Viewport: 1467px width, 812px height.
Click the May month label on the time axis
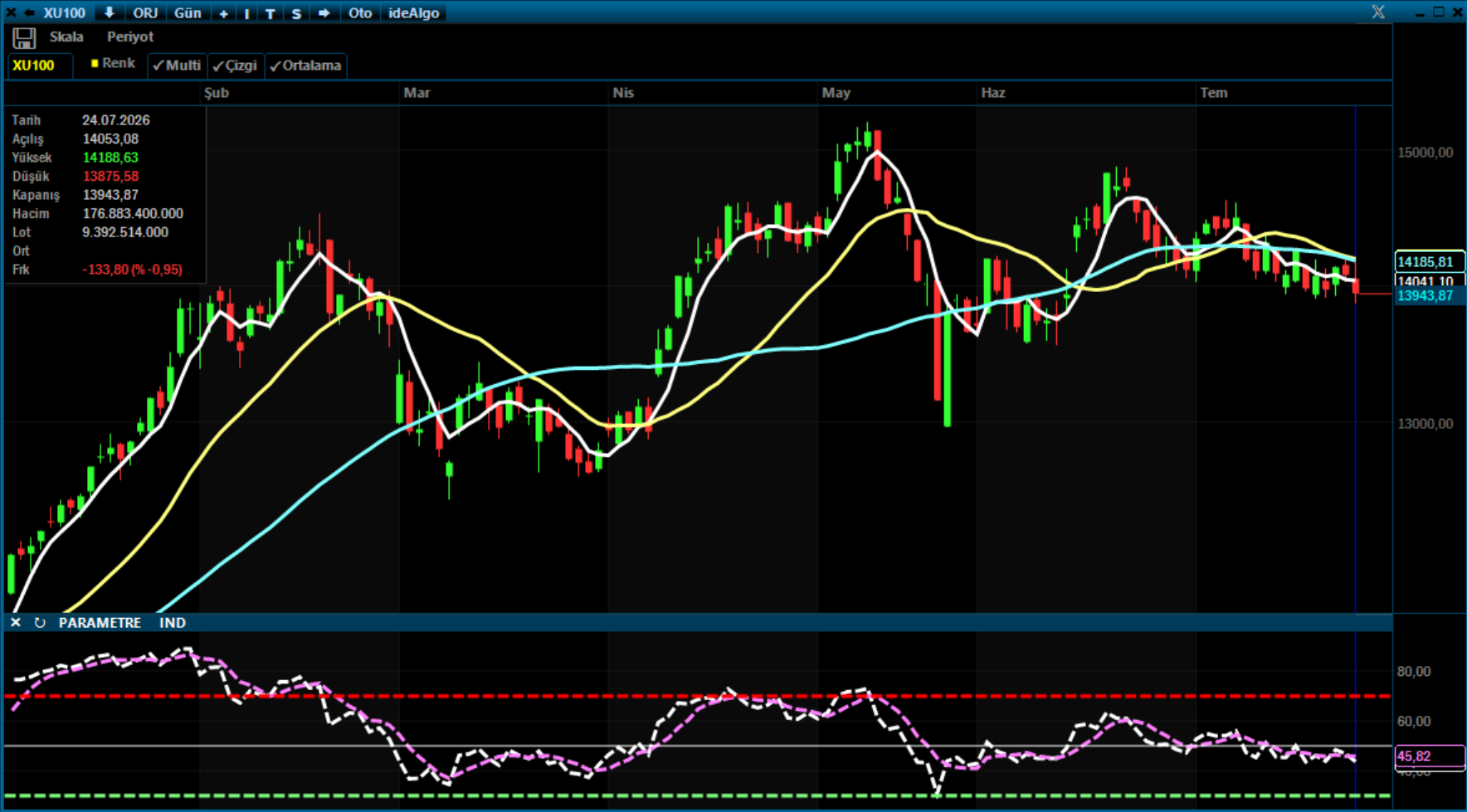[x=836, y=93]
